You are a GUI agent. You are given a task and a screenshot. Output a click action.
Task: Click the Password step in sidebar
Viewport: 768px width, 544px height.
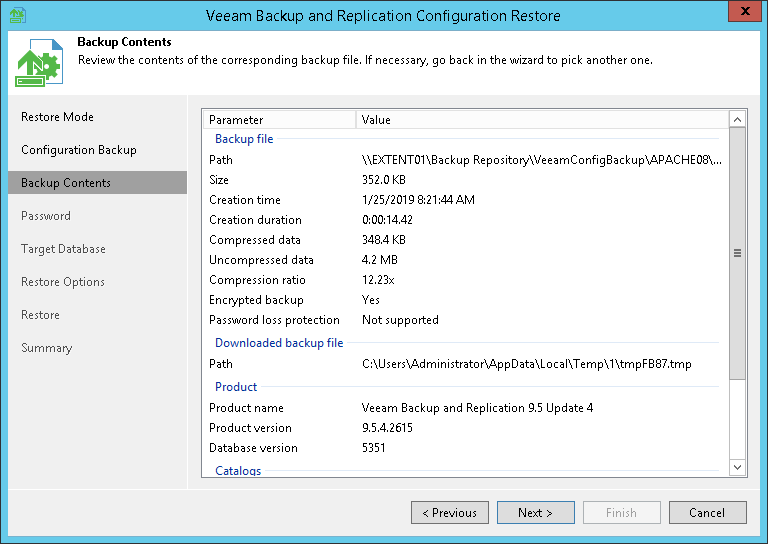pos(46,216)
